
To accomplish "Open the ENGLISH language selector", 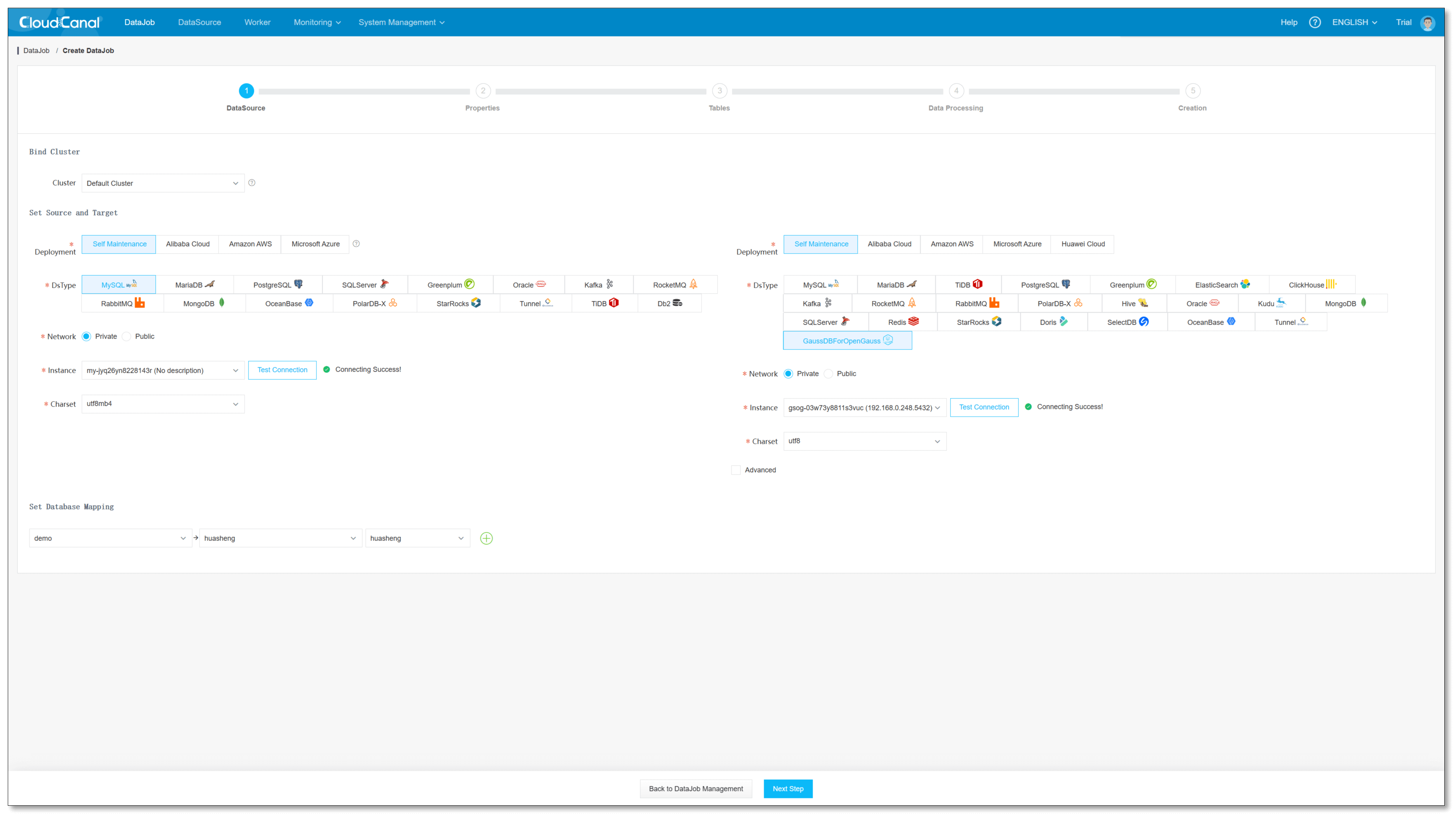I will pyautogui.click(x=1355, y=23).
